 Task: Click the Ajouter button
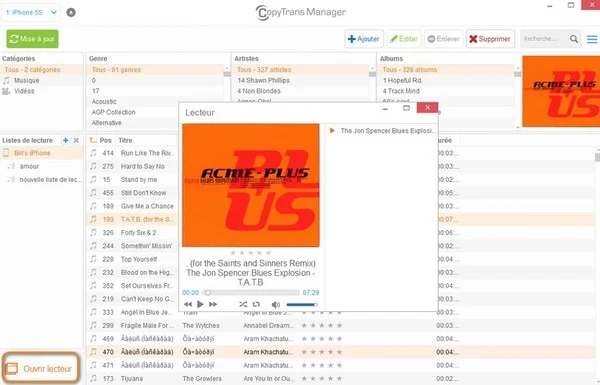tap(364, 39)
